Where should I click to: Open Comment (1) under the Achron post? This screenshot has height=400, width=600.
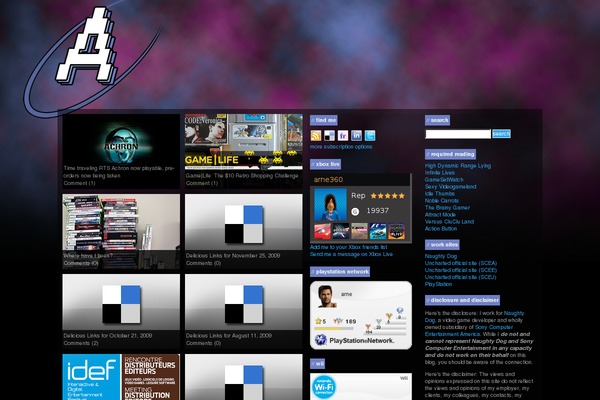[79, 183]
